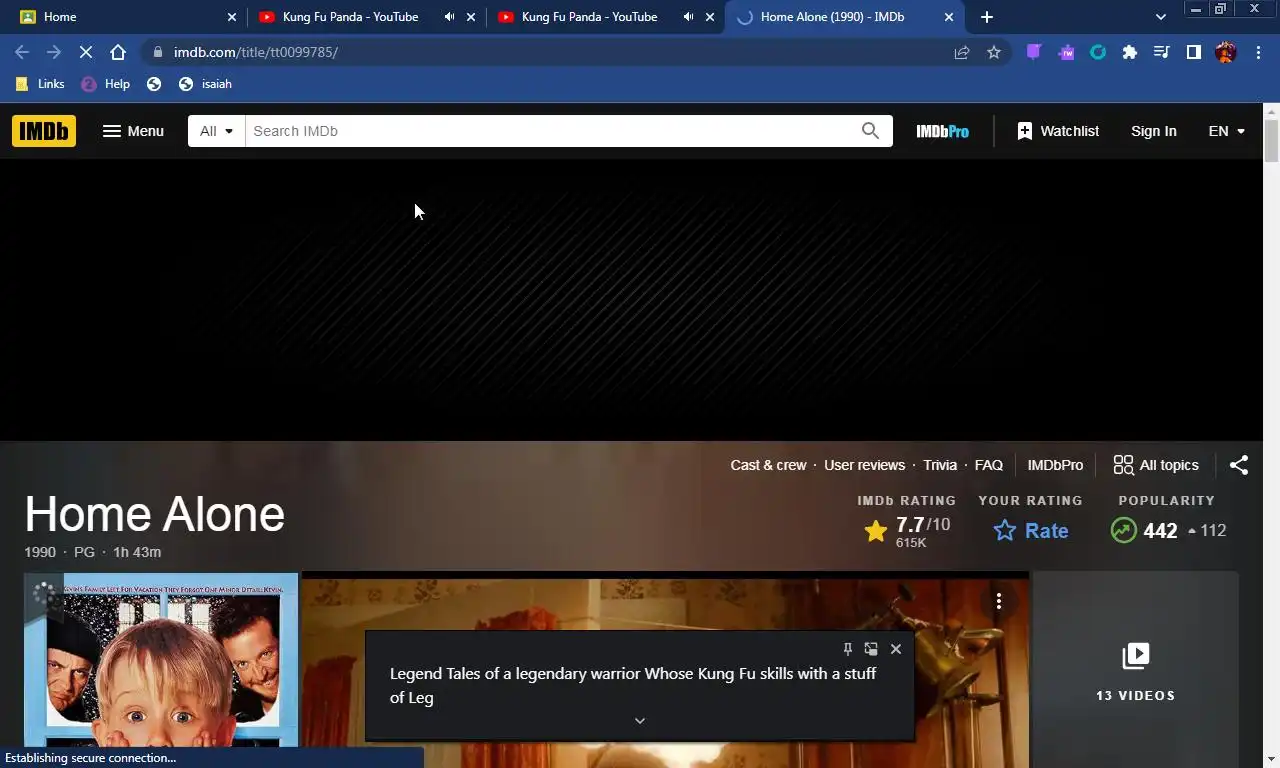The width and height of the screenshot is (1280, 768).
Task: Close the Home tab
Action: 232,17
